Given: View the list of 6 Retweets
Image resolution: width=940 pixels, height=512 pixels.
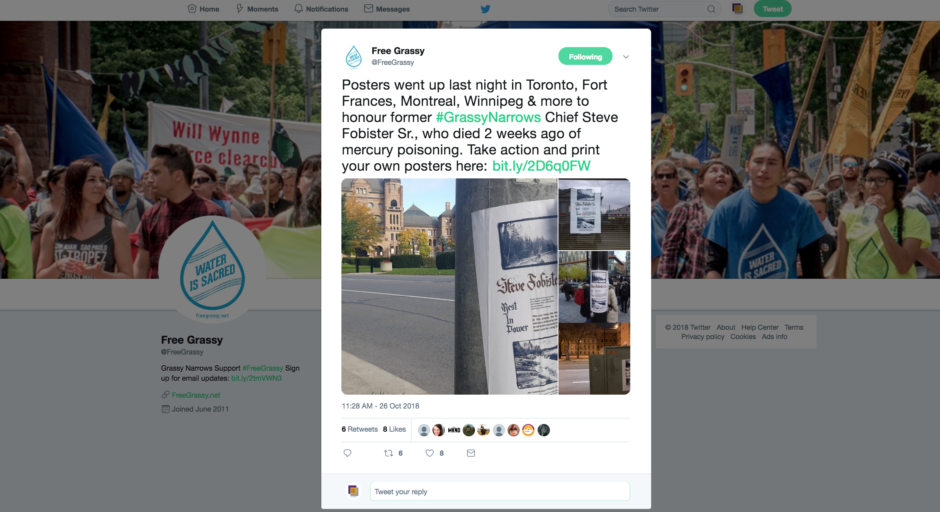Looking at the screenshot, I should point(360,429).
